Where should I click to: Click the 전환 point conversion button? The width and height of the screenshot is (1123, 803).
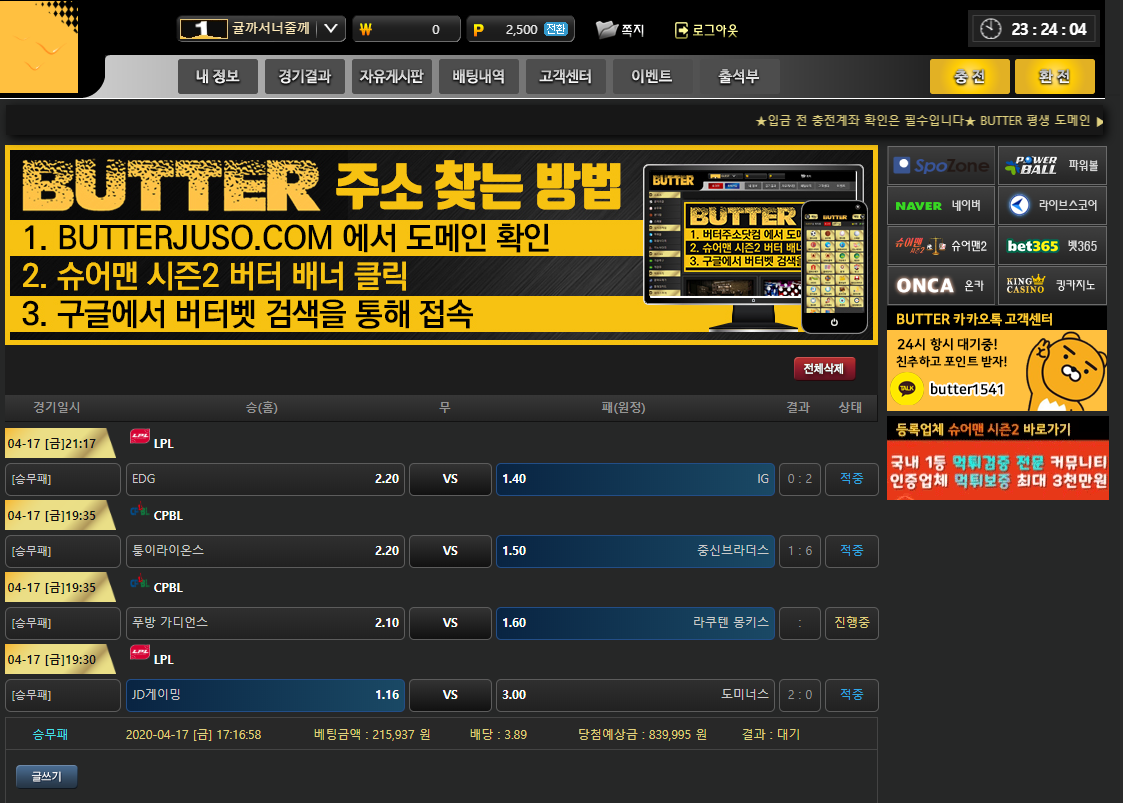[556, 29]
